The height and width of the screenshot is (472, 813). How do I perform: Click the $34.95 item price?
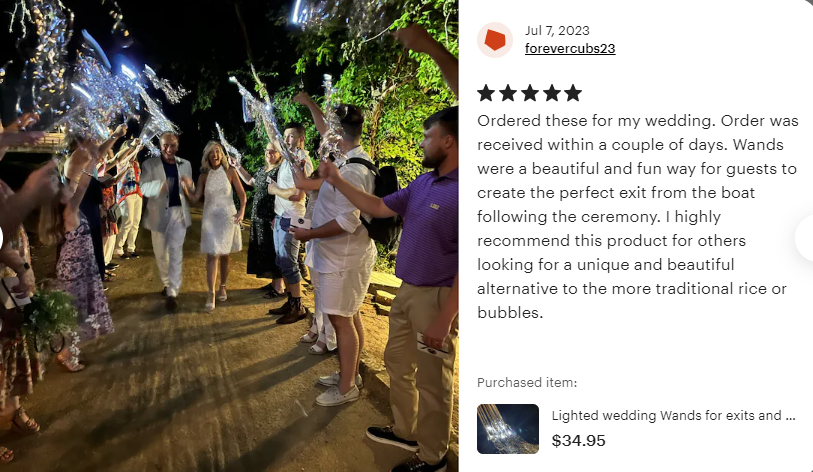coord(578,441)
